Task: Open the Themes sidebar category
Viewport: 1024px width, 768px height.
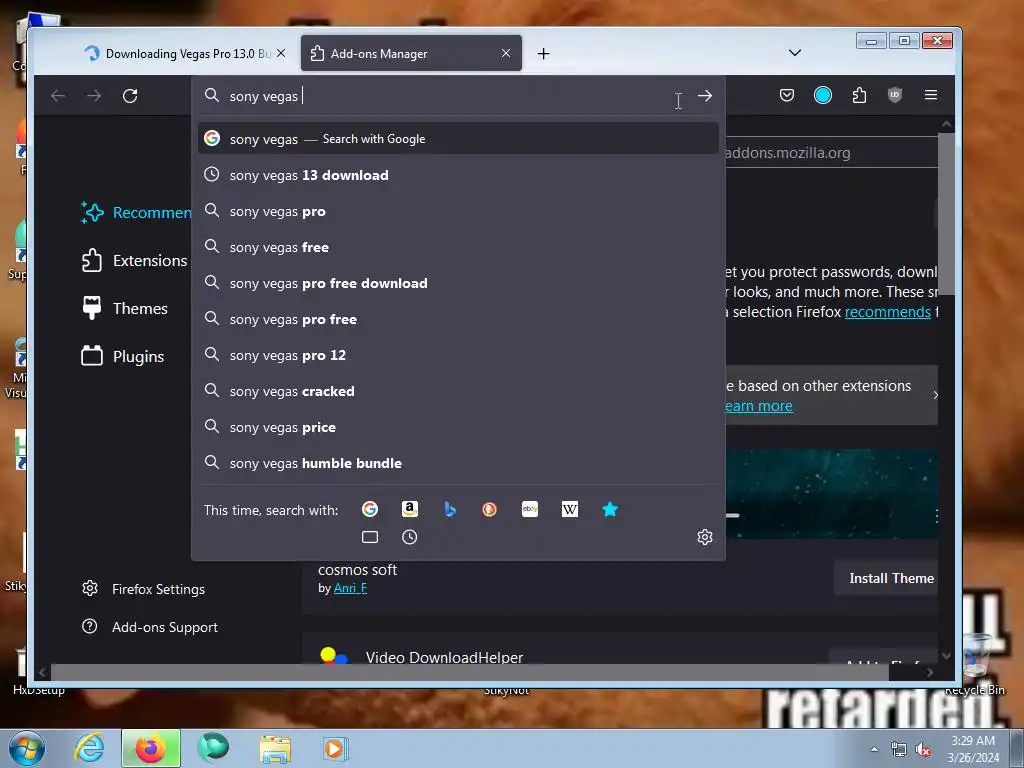Action: pos(124,308)
